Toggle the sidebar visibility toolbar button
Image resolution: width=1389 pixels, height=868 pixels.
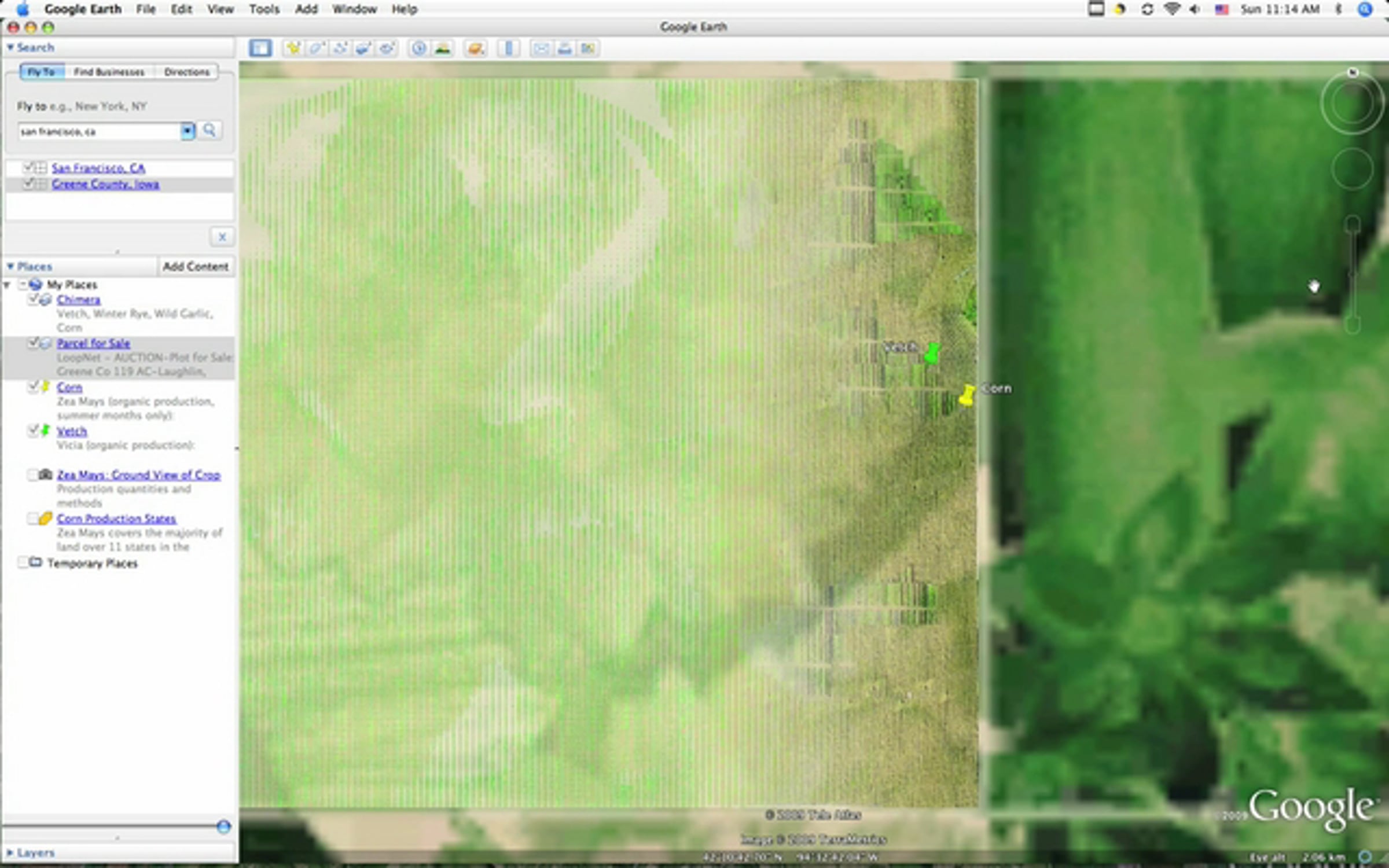pos(260,48)
